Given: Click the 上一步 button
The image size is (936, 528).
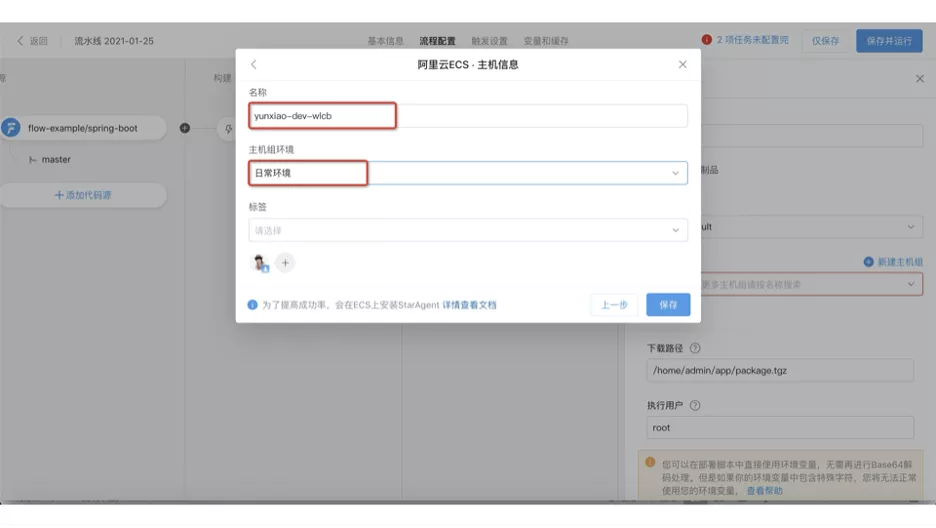Looking at the screenshot, I should coord(614,305).
